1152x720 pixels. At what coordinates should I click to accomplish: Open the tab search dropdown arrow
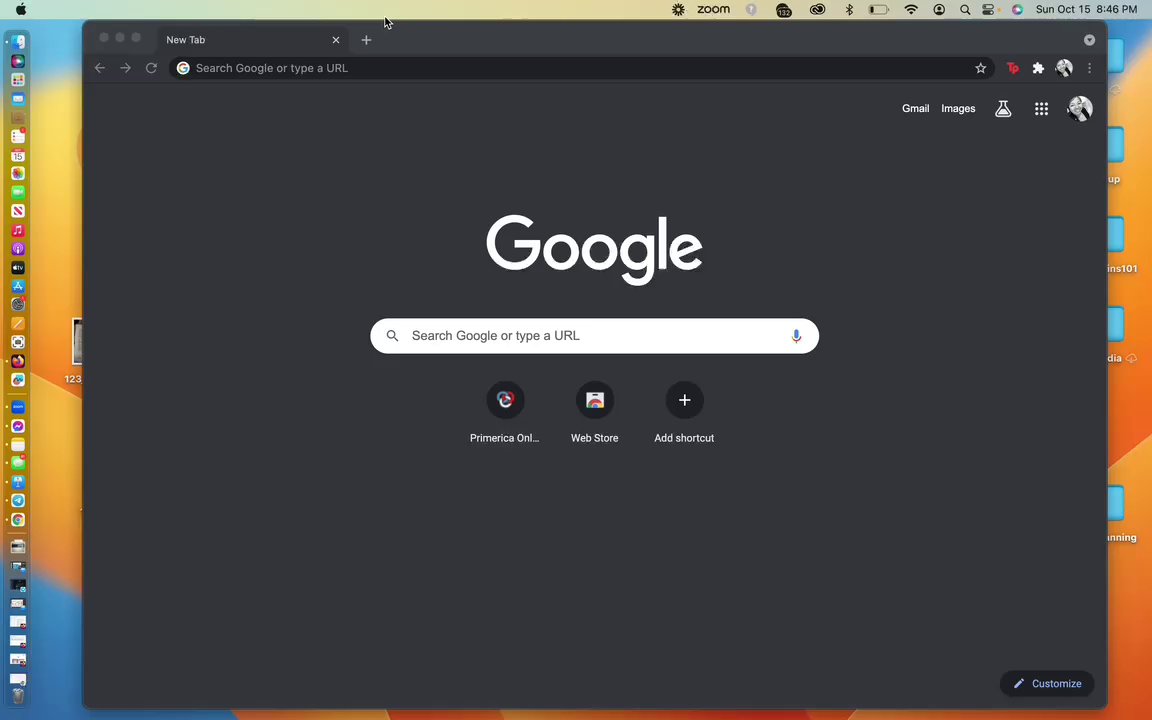click(1090, 40)
